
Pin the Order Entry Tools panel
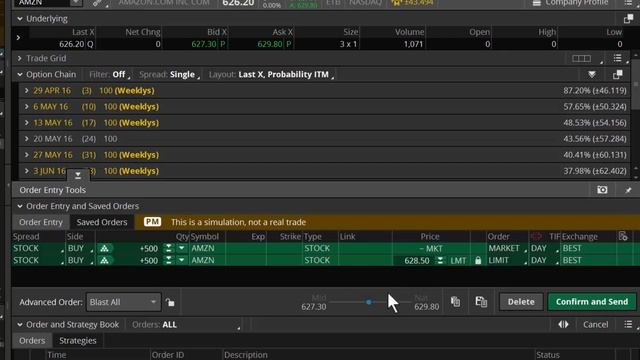coord(628,190)
